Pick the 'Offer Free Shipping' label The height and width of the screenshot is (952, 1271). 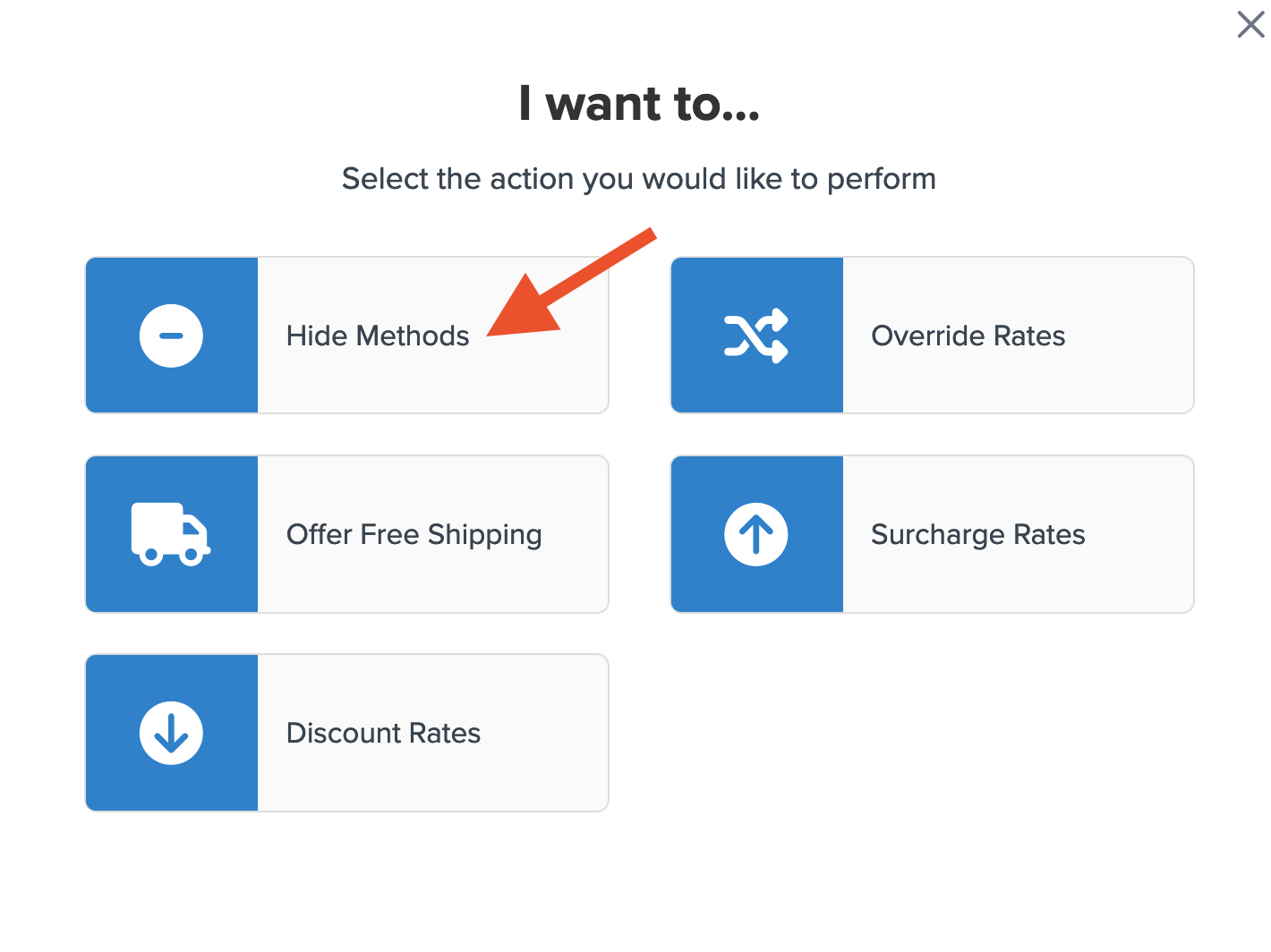click(414, 535)
